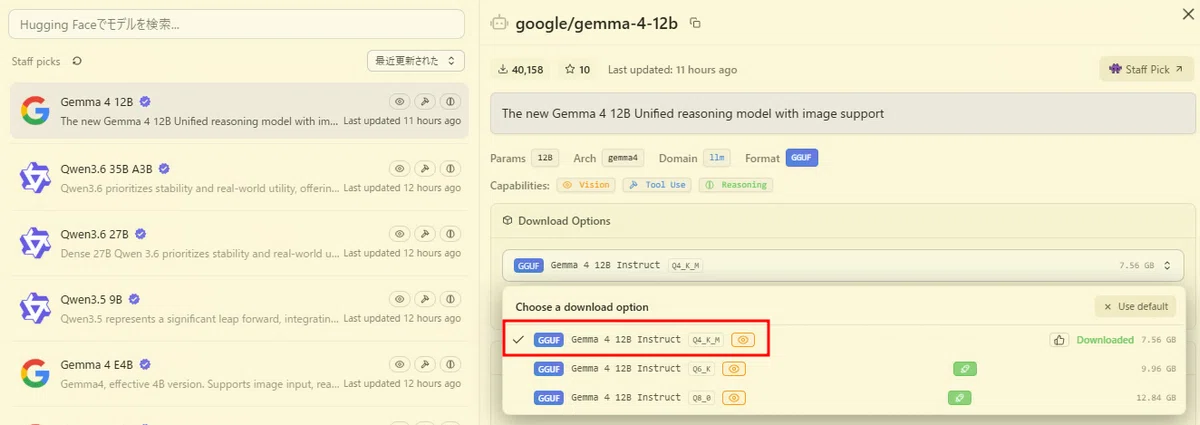
Task: Click the verified badge next to Gemma 4 E4B
Action: 145,364
